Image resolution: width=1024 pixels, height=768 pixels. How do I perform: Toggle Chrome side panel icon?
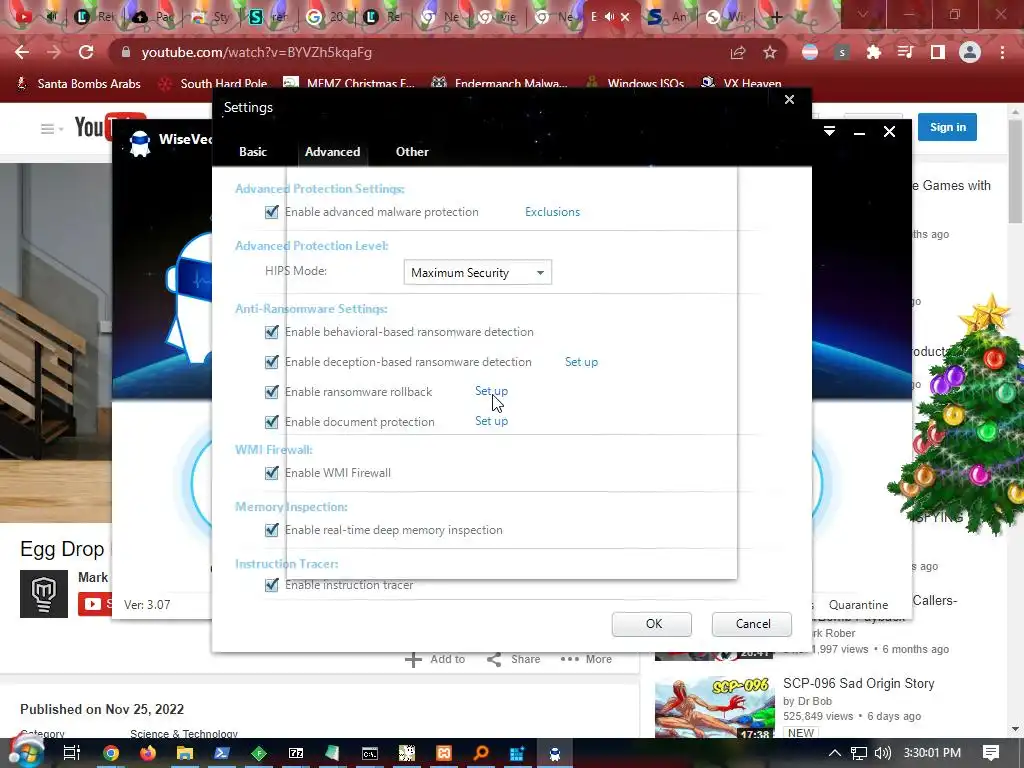tap(938, 52)
